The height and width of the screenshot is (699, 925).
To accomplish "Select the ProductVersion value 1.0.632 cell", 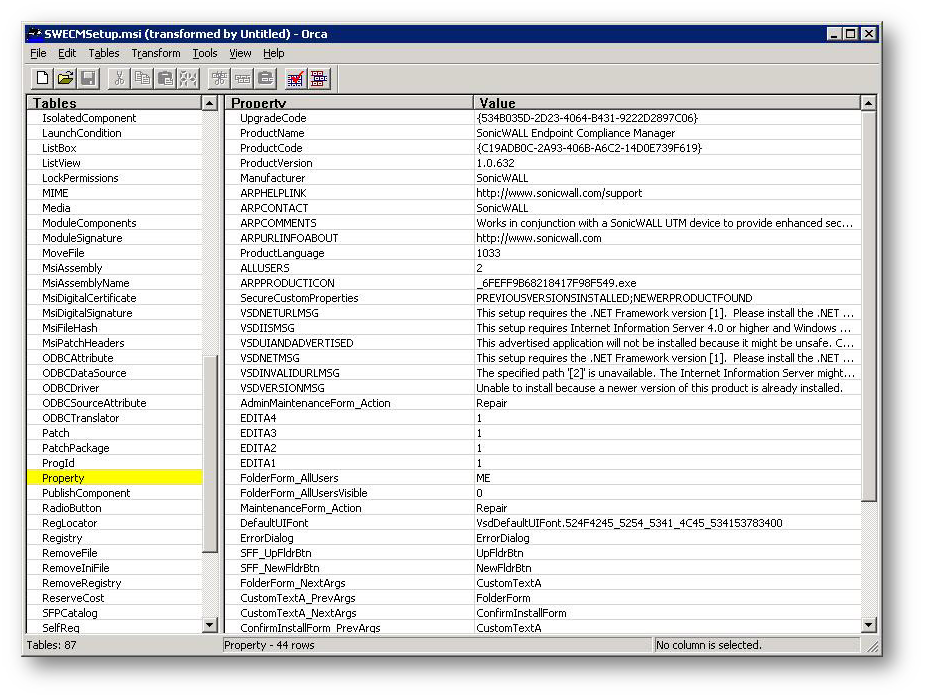I will click(x=496, y=163).
